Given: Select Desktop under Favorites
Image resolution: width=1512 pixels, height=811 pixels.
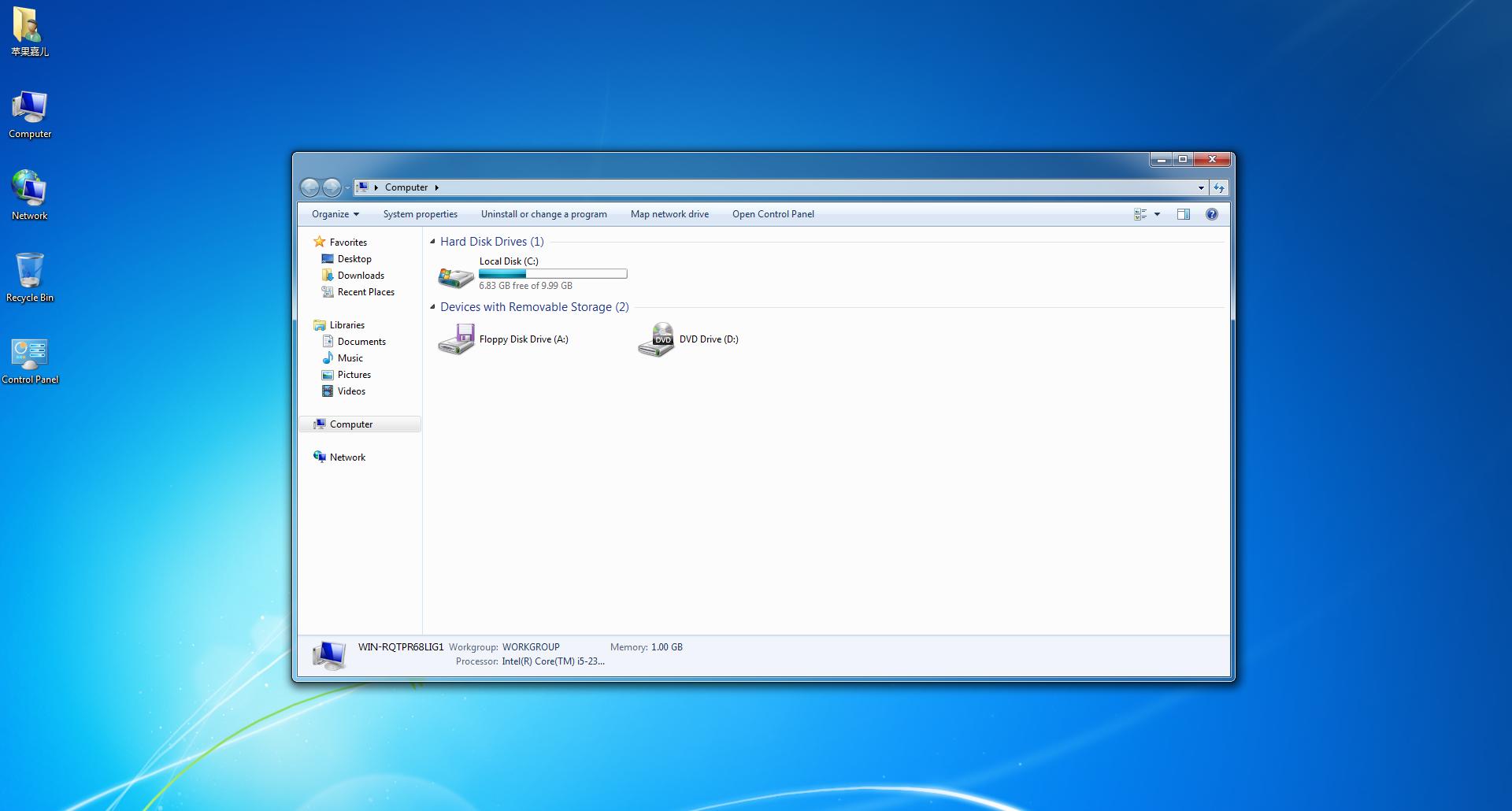Looking at the screenshot, I should tap(346, 259).
